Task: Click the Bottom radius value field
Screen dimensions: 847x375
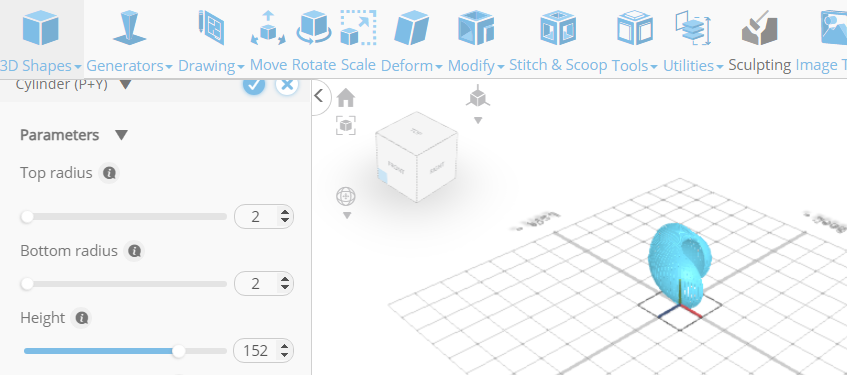Action: click(264, 284)
